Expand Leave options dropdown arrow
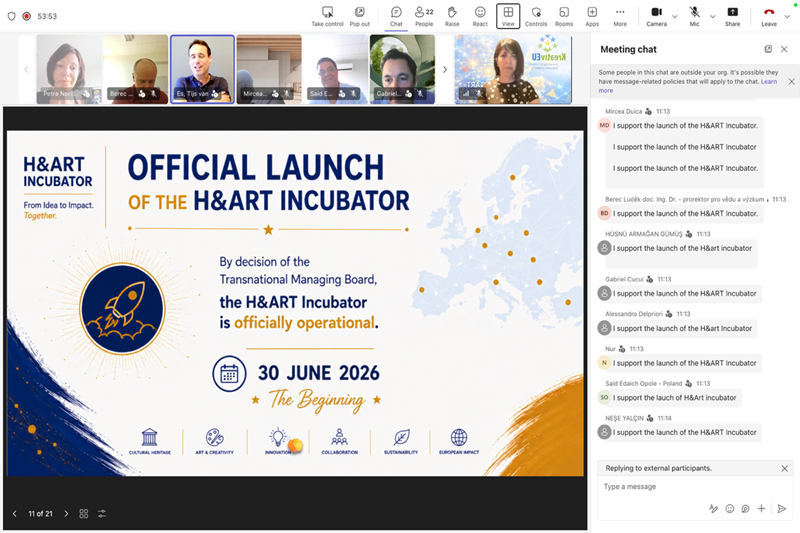800x533 pixels. tap(787, 16)
